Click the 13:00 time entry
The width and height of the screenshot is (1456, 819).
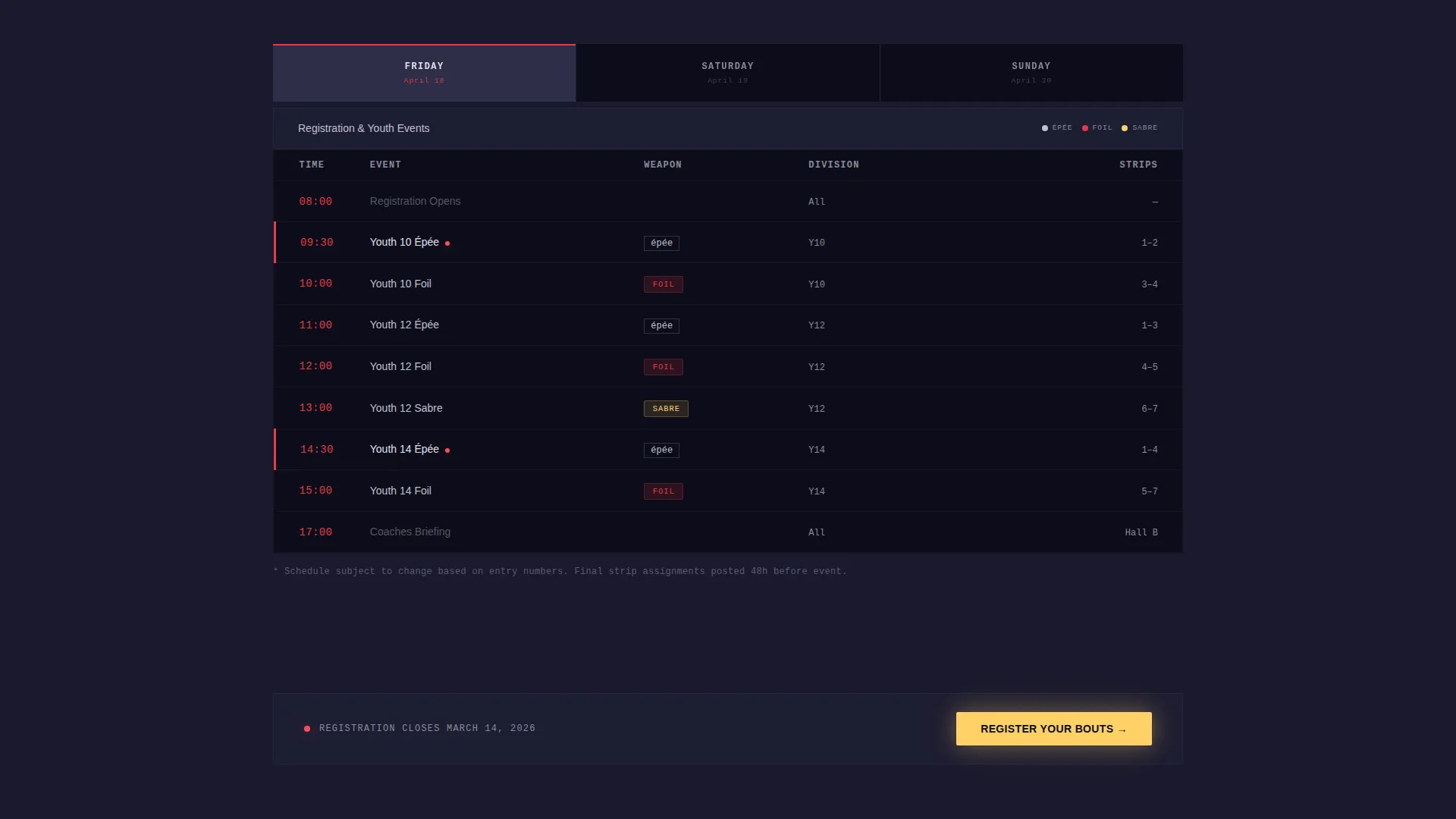click(315, 408)
